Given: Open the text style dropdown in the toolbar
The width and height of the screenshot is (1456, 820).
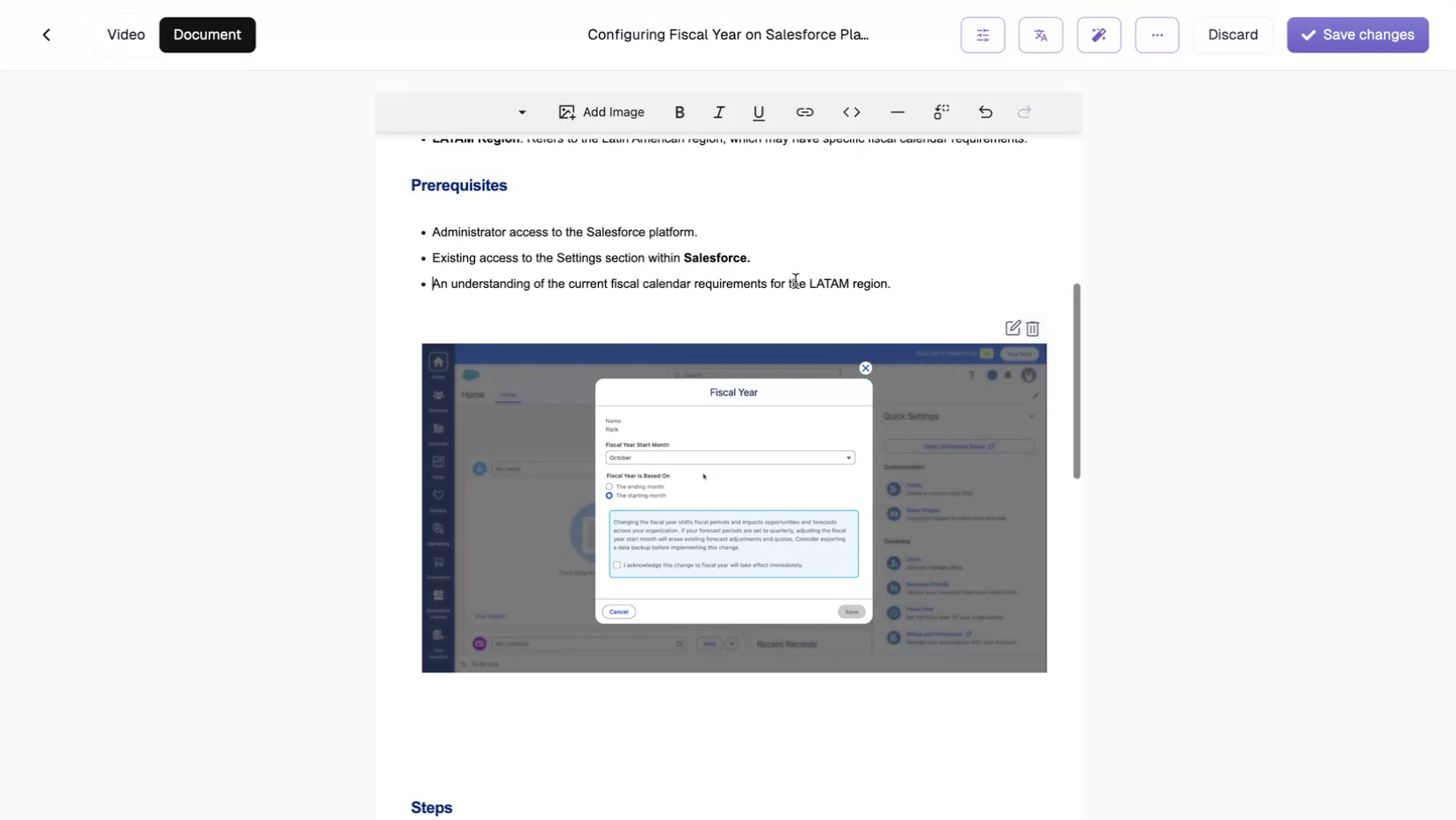Looking at the screenshot, I should click(x=522, y=112).
